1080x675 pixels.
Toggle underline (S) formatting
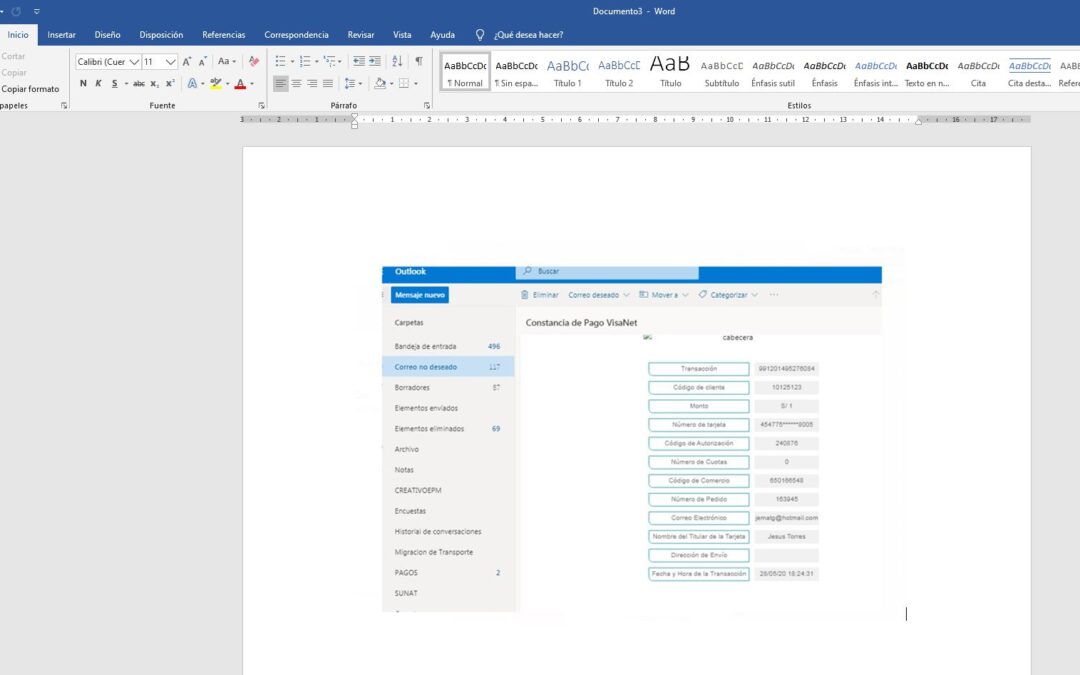(x=114, y=83)
